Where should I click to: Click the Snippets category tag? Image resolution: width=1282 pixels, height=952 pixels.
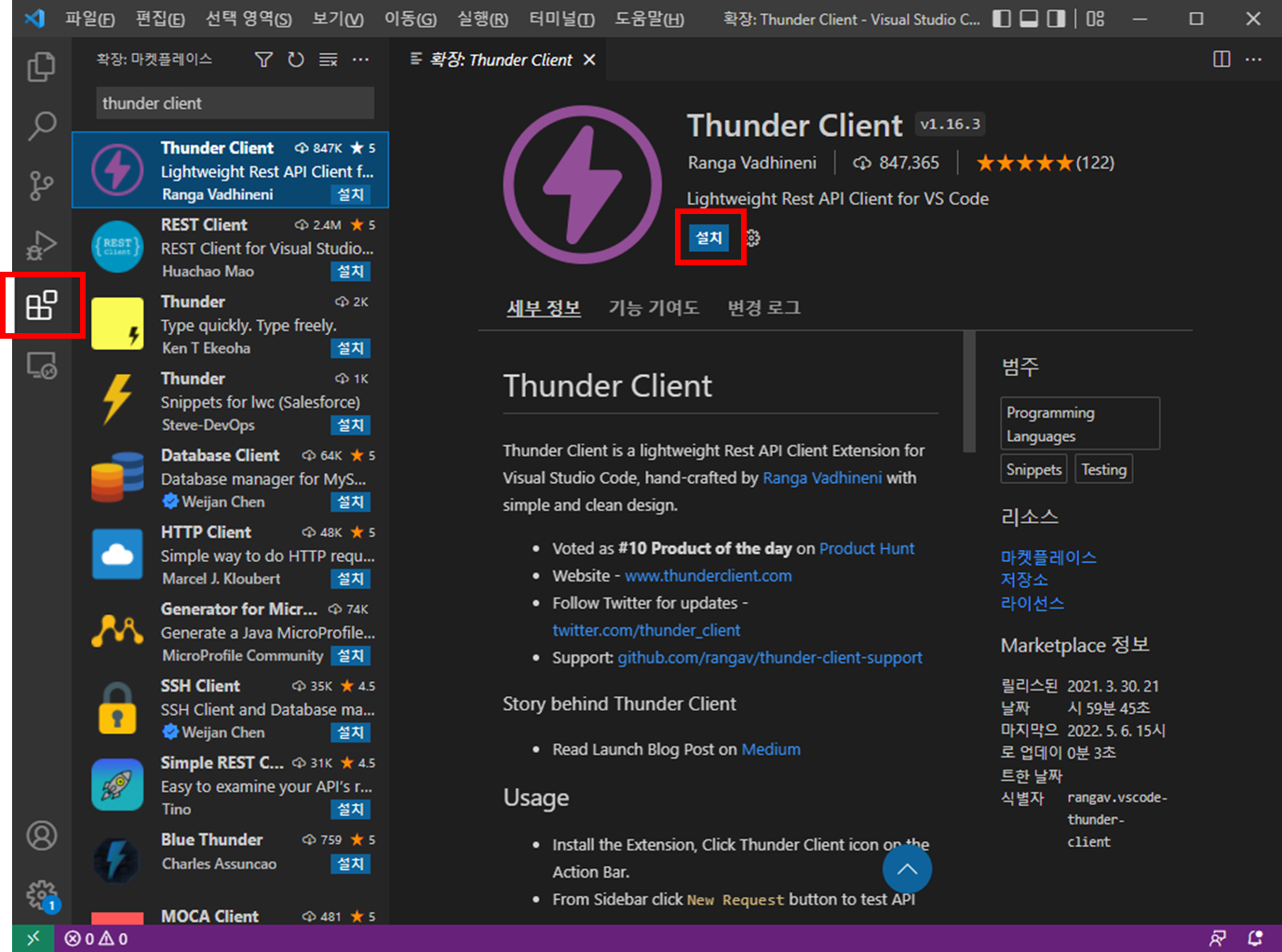coord(1033,470)
